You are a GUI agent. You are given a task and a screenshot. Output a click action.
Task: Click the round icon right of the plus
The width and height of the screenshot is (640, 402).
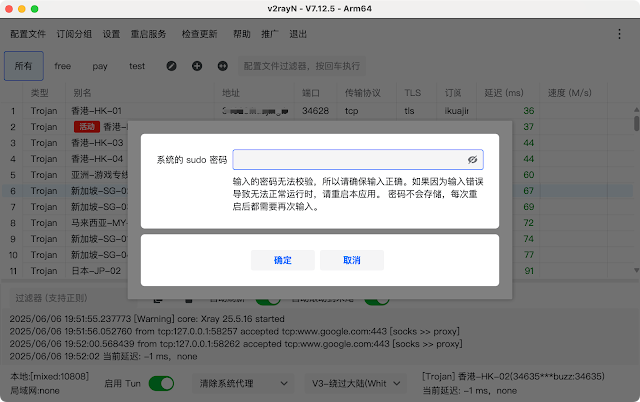[220, 66]
